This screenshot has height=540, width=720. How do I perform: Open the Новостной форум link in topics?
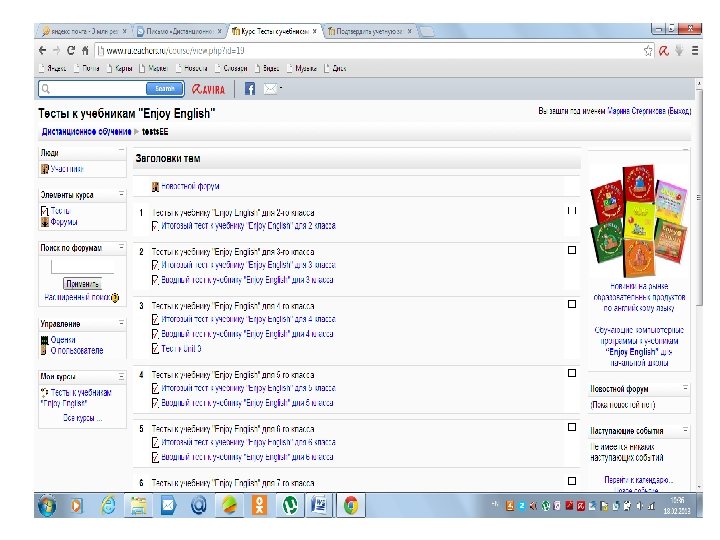[x=190, y=186]
